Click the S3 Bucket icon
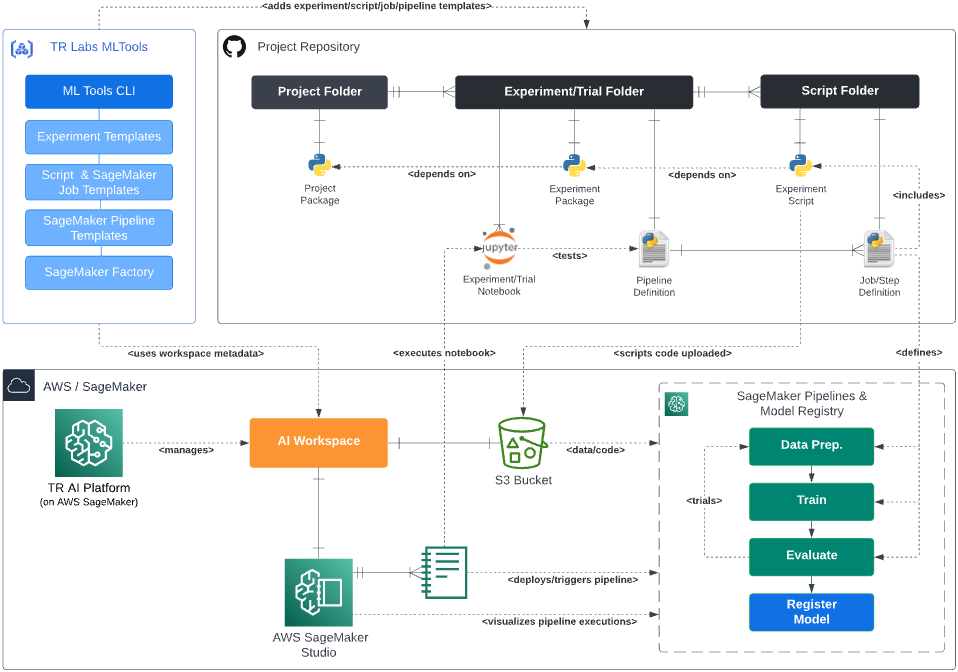 point(522,443)
